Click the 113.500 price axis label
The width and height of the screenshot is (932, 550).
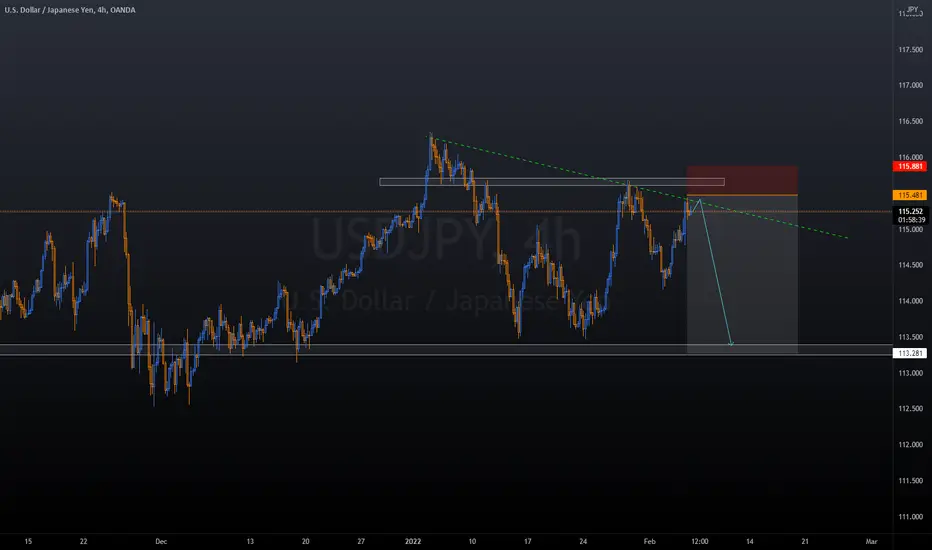pos(910,337)
